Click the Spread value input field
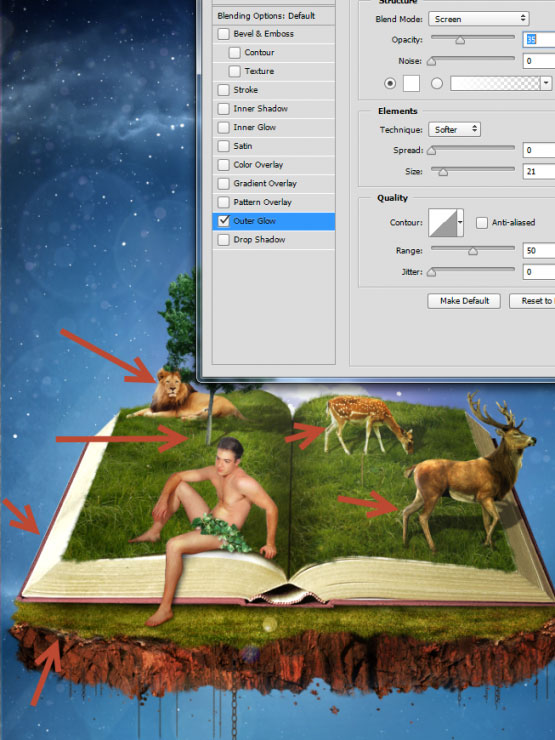Image resolution: width=555 pixels, height=740 pixels. [x=539, y=150]
